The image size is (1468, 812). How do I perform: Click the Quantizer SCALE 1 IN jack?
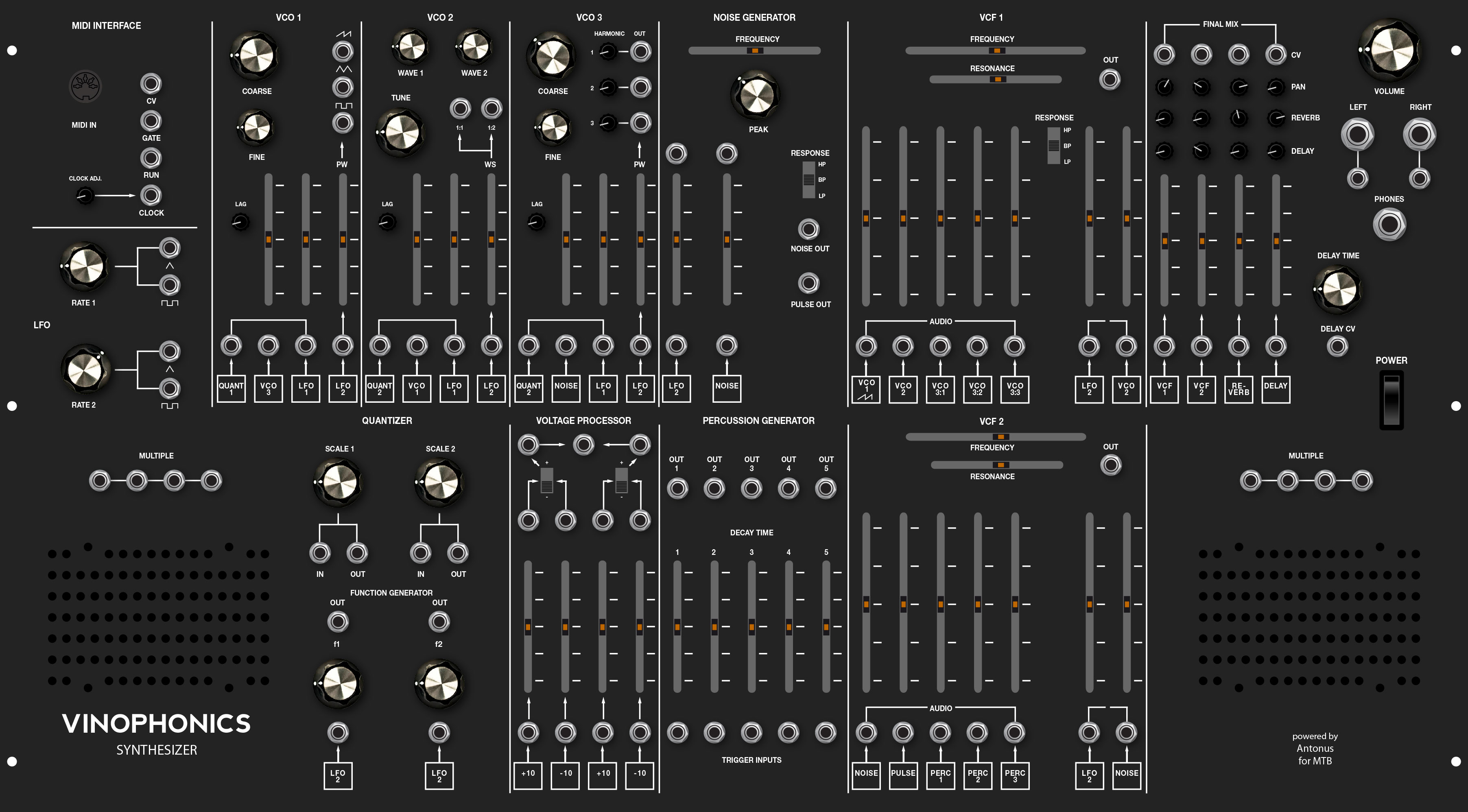click(x=320, y=553)
